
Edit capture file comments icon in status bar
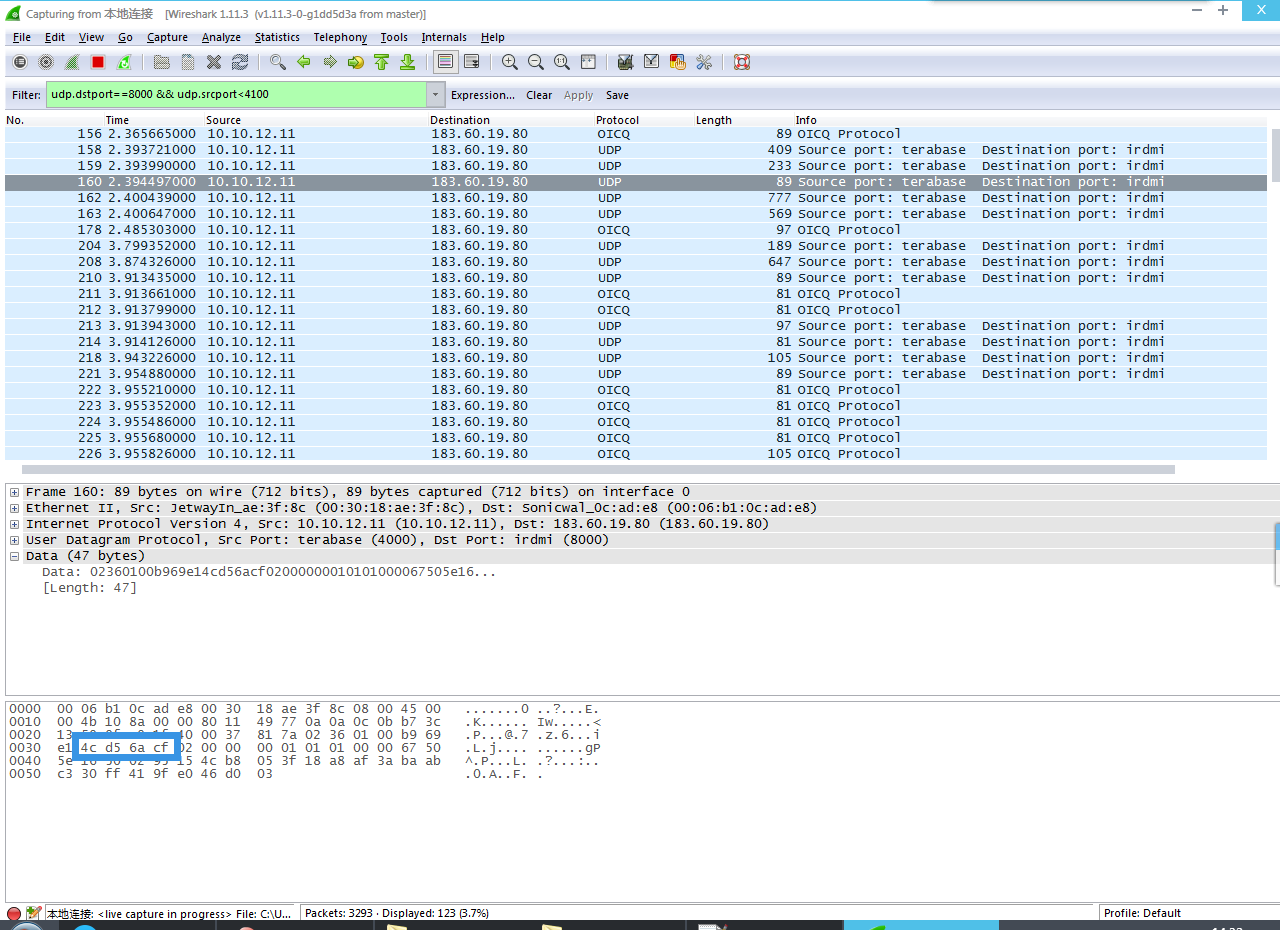34,914
